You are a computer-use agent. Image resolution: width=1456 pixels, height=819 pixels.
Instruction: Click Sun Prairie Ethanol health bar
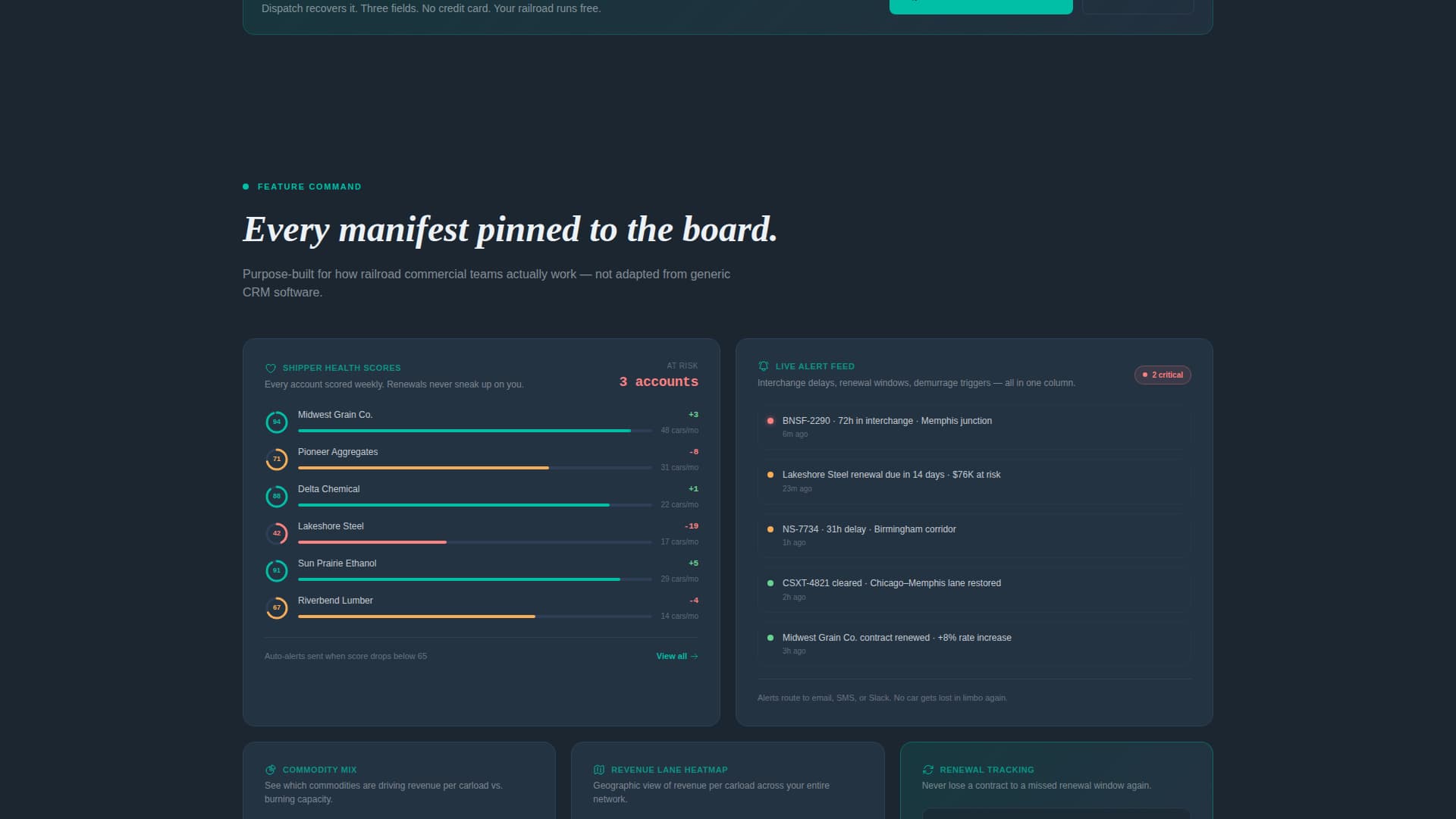[x=475, y=579]
